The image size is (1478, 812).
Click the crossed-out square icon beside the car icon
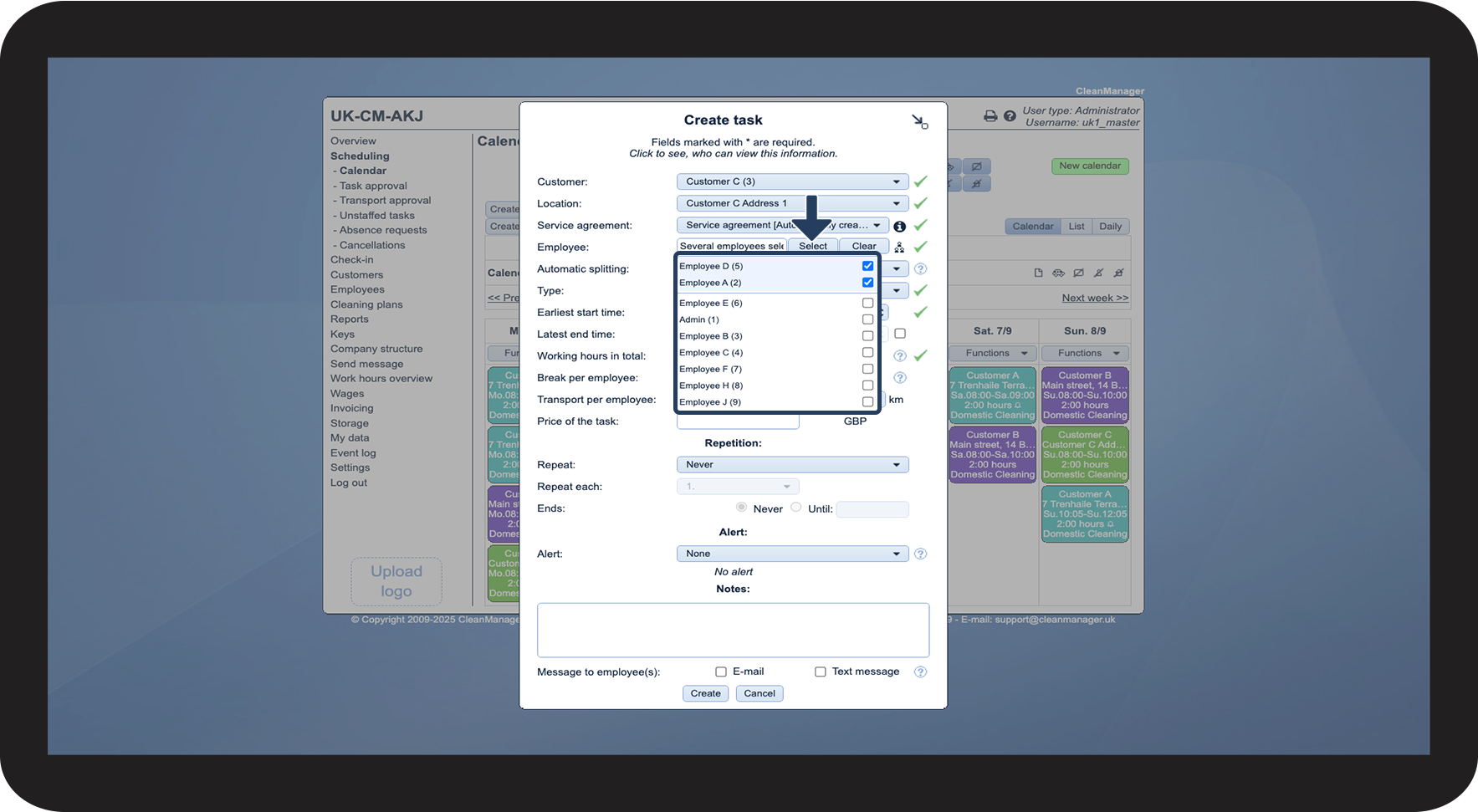(1078, 273)
